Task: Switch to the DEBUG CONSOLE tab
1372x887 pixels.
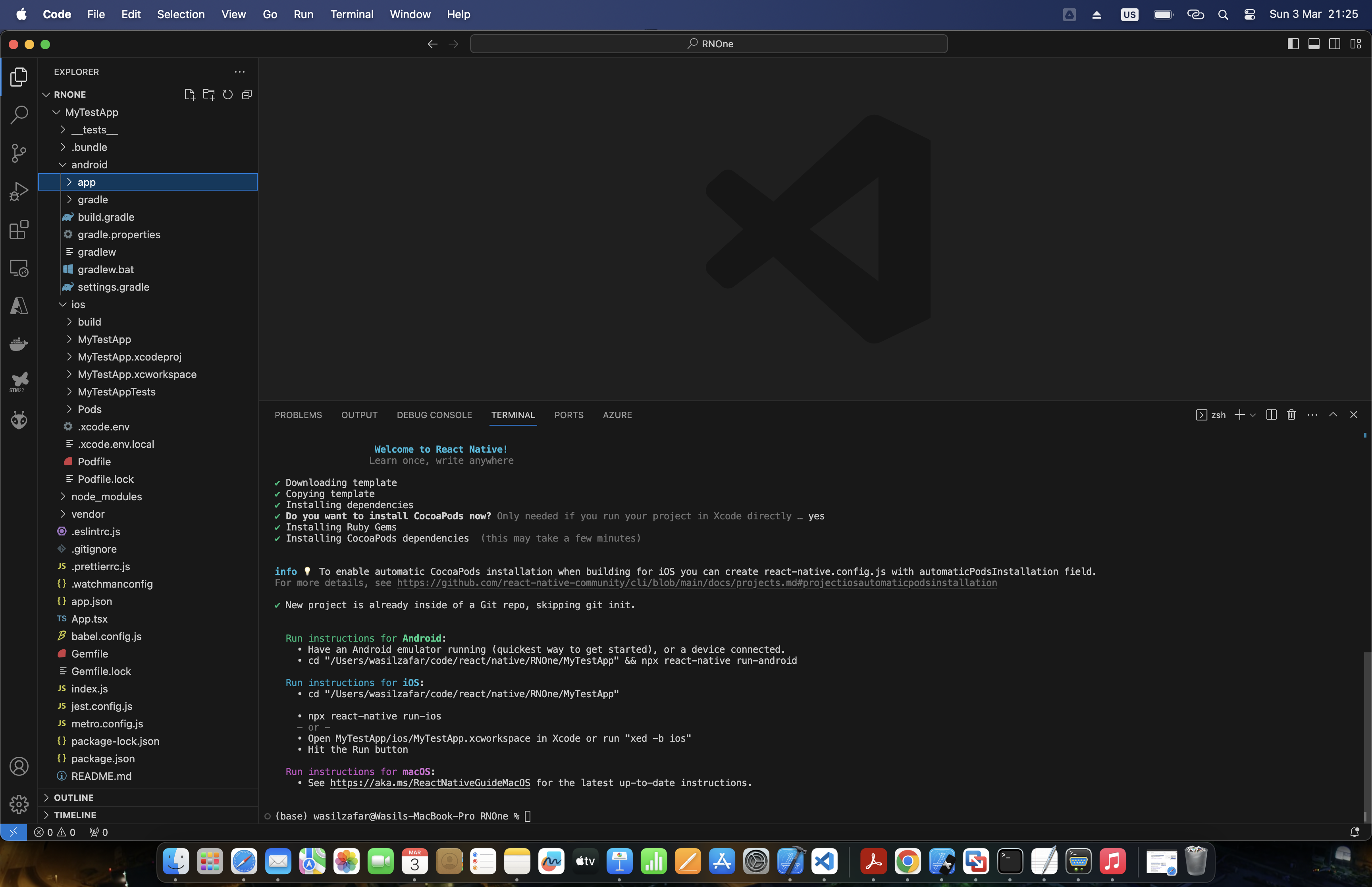Action: (x=434, y=415)
